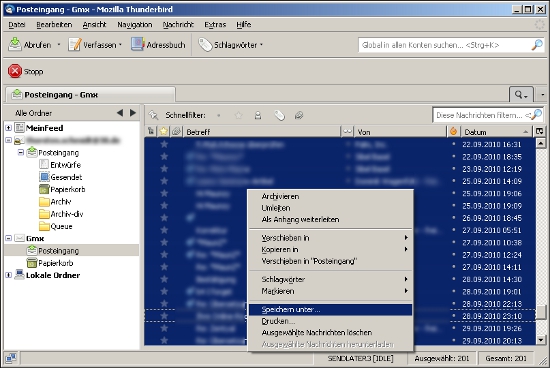Image resolution: width=550 pixels, height=368 pixels.
Task: Open the column picker icon
Action: click(539, 132)
